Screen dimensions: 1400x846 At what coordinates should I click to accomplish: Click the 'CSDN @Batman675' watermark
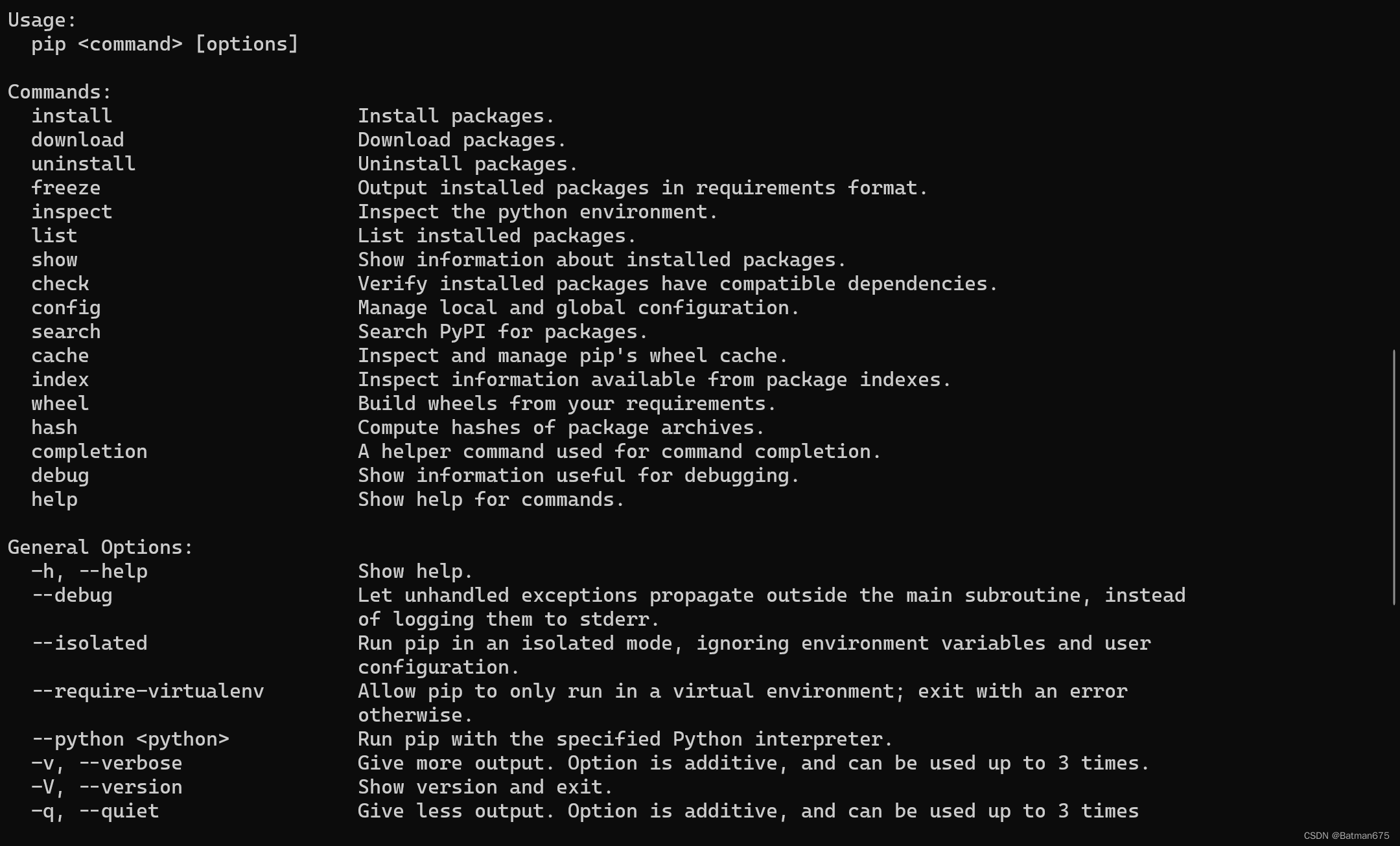(1346, 836)
